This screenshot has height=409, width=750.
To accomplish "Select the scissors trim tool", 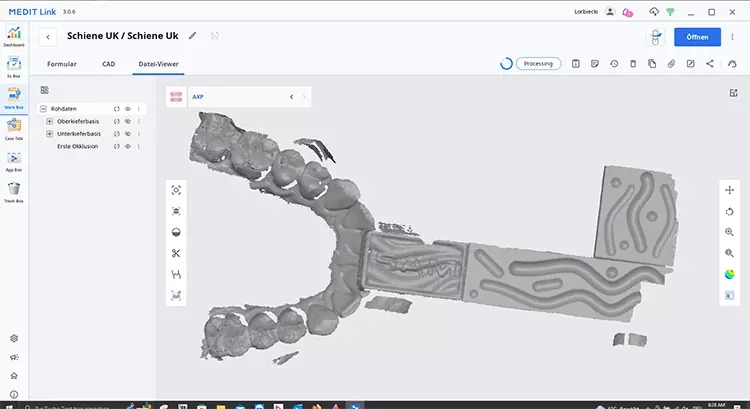I will click(176, 254).
